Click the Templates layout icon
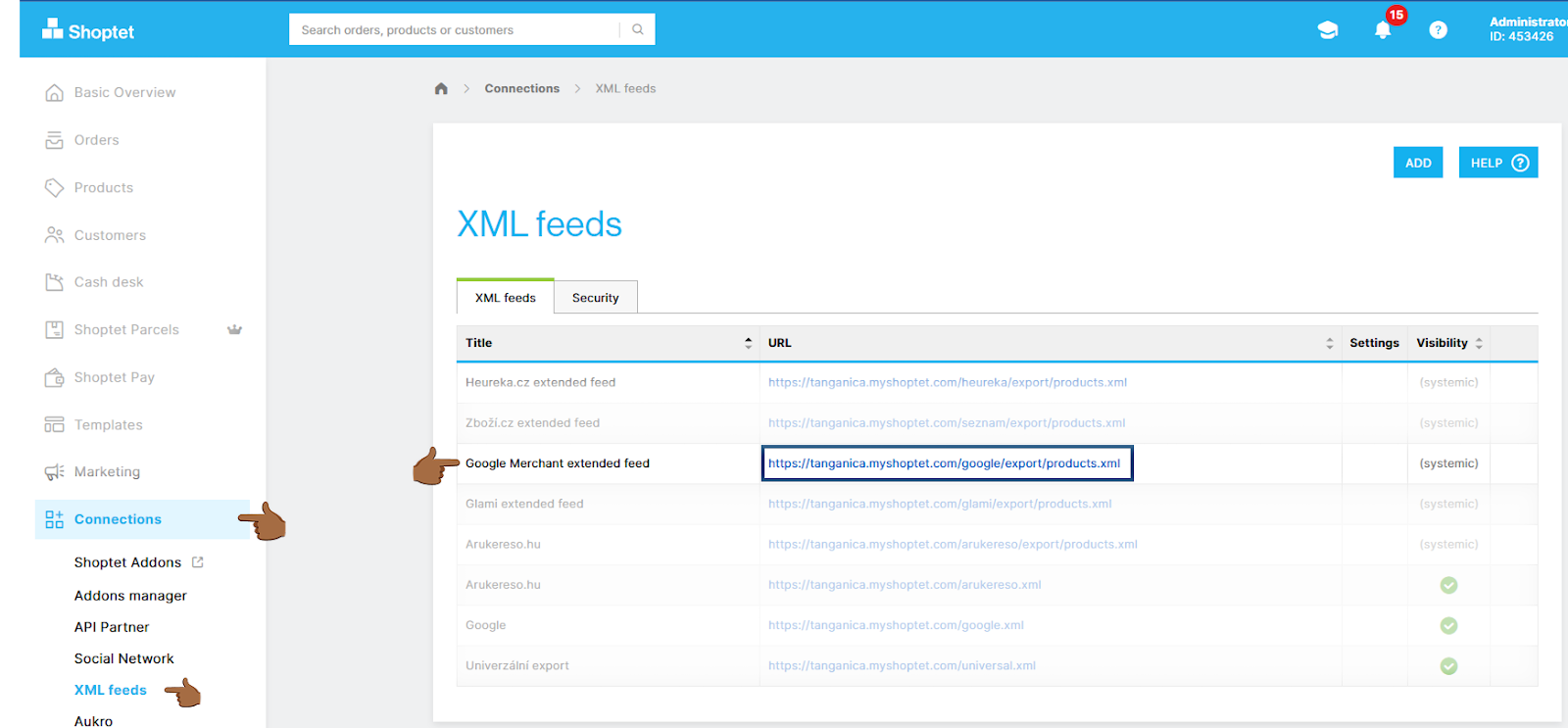Screen dimensions: 1568x728 [x=55, y=425]
